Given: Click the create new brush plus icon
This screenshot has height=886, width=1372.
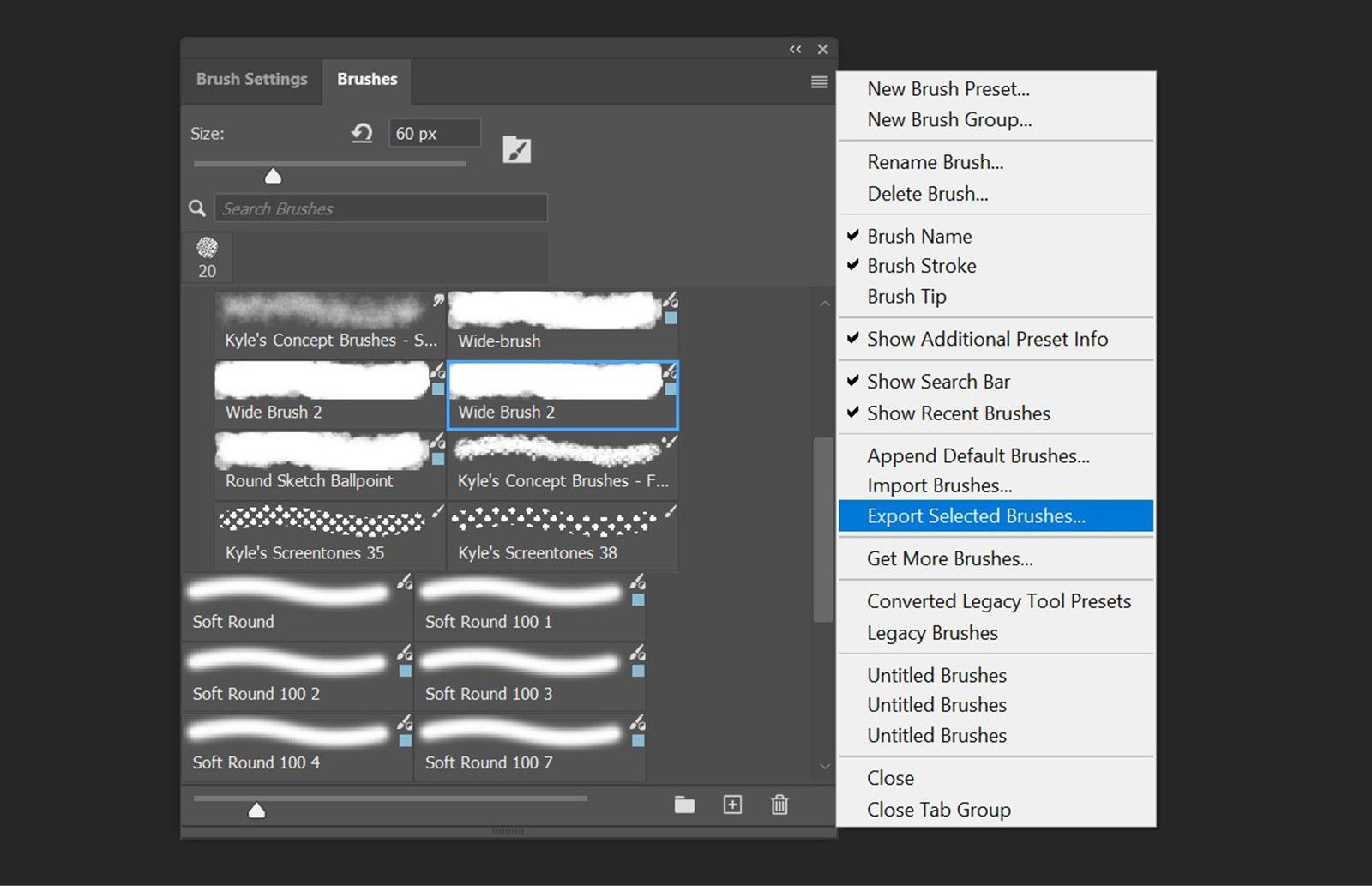Looking at the screenshot, I should 732,805.
